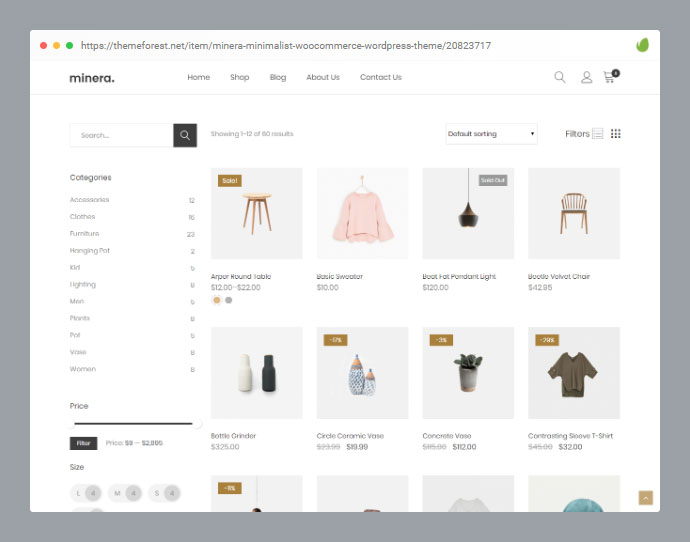Focus the sidebar Search input field

click(121, 135)
